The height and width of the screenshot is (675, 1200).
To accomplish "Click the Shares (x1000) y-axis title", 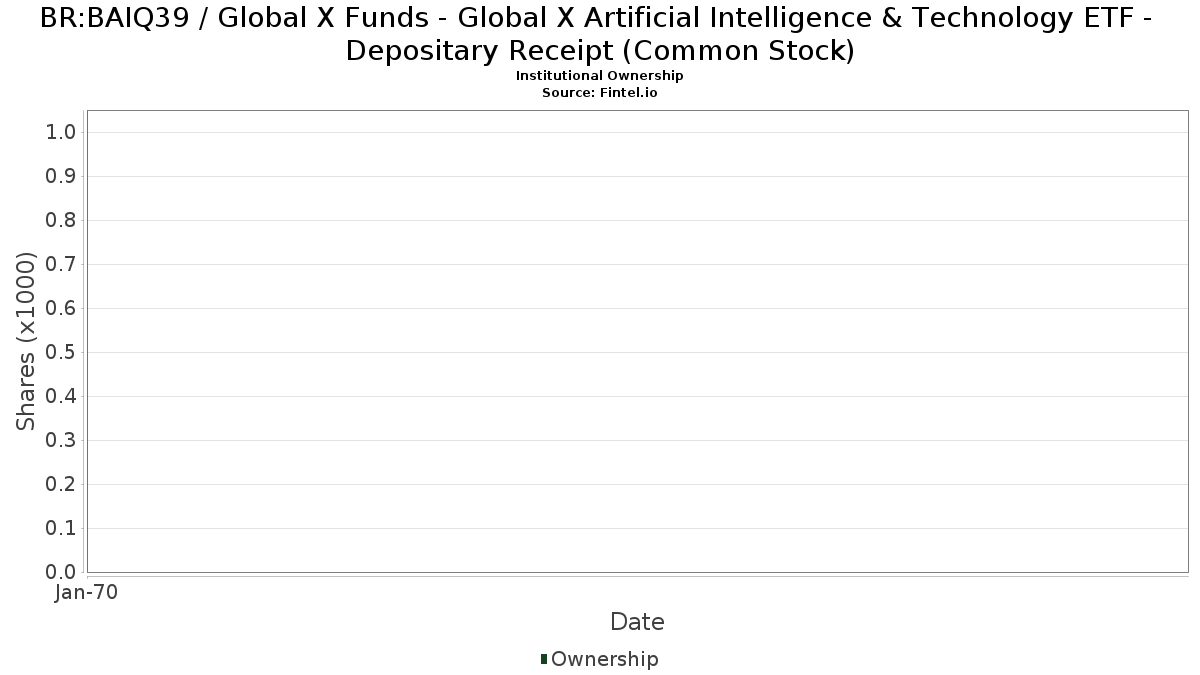I will tap(26, 341).
